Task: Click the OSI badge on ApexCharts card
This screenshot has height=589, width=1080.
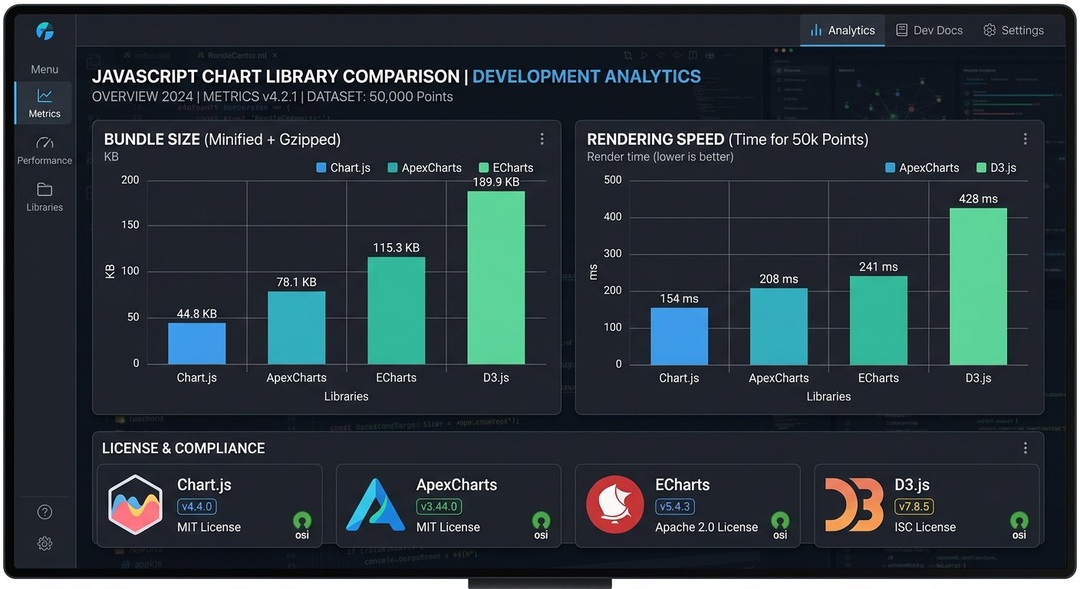Action: coord(541,526)
